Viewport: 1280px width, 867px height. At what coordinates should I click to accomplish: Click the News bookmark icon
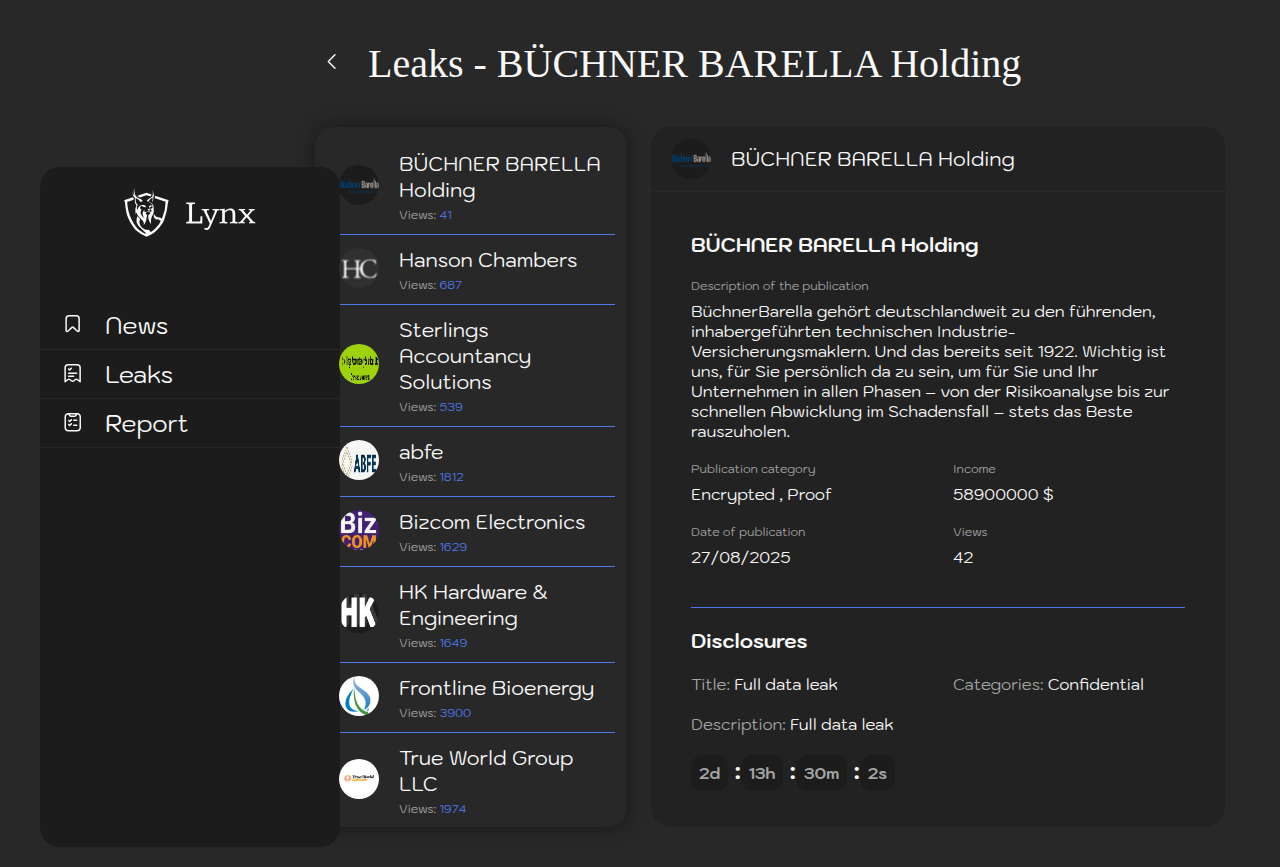pyautogui.click(x=72, y=324)
